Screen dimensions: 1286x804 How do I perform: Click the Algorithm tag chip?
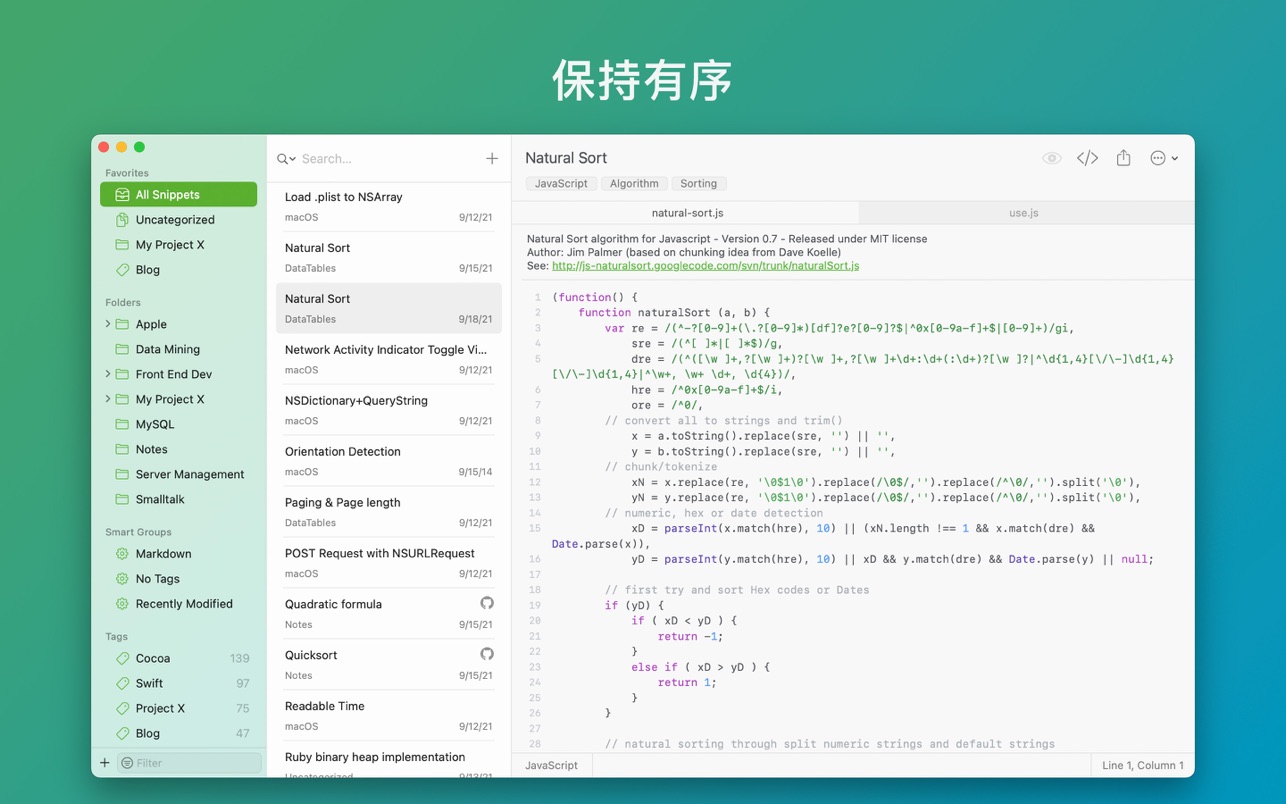tap(634, 183)
